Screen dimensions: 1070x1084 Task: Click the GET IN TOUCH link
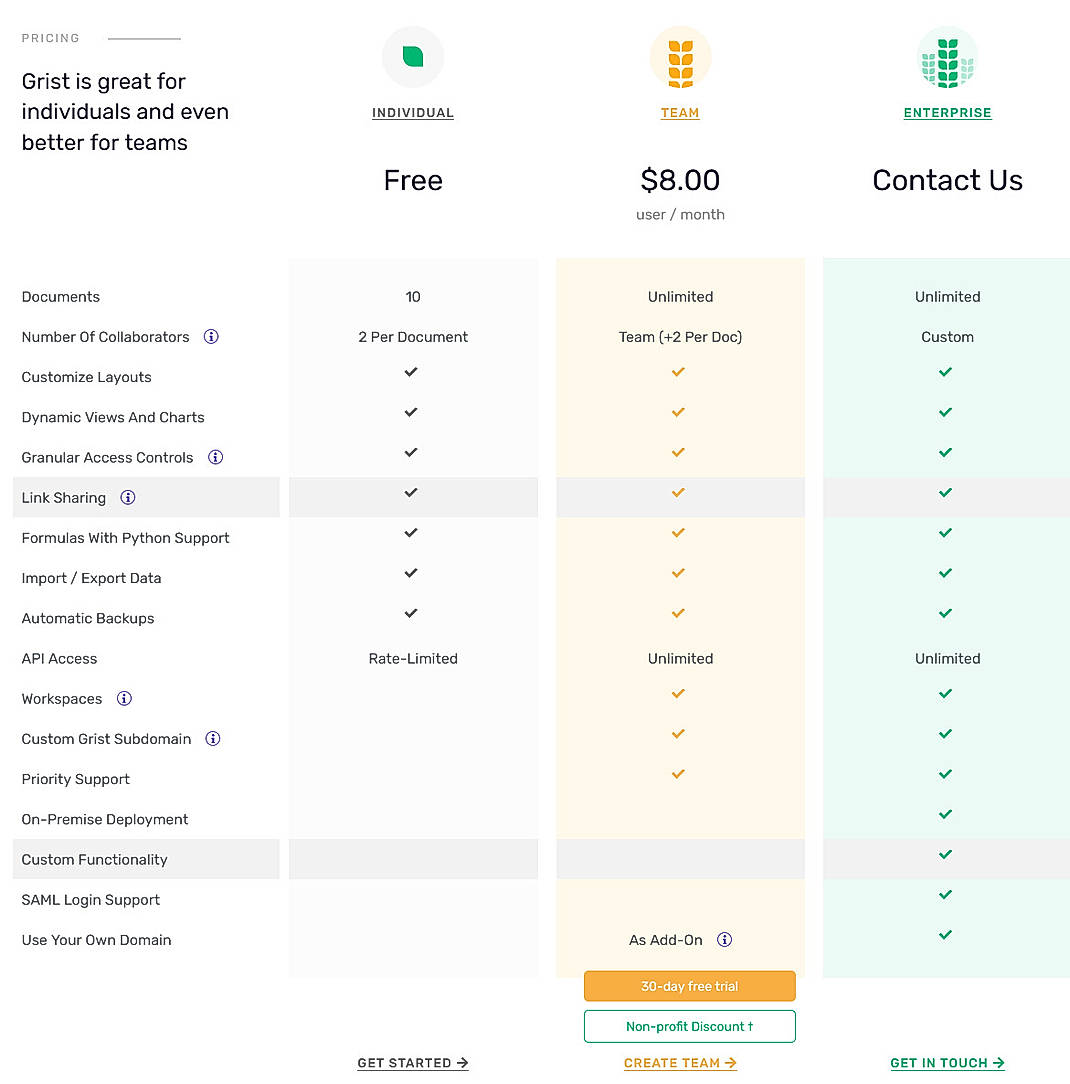click(947, 1063)
